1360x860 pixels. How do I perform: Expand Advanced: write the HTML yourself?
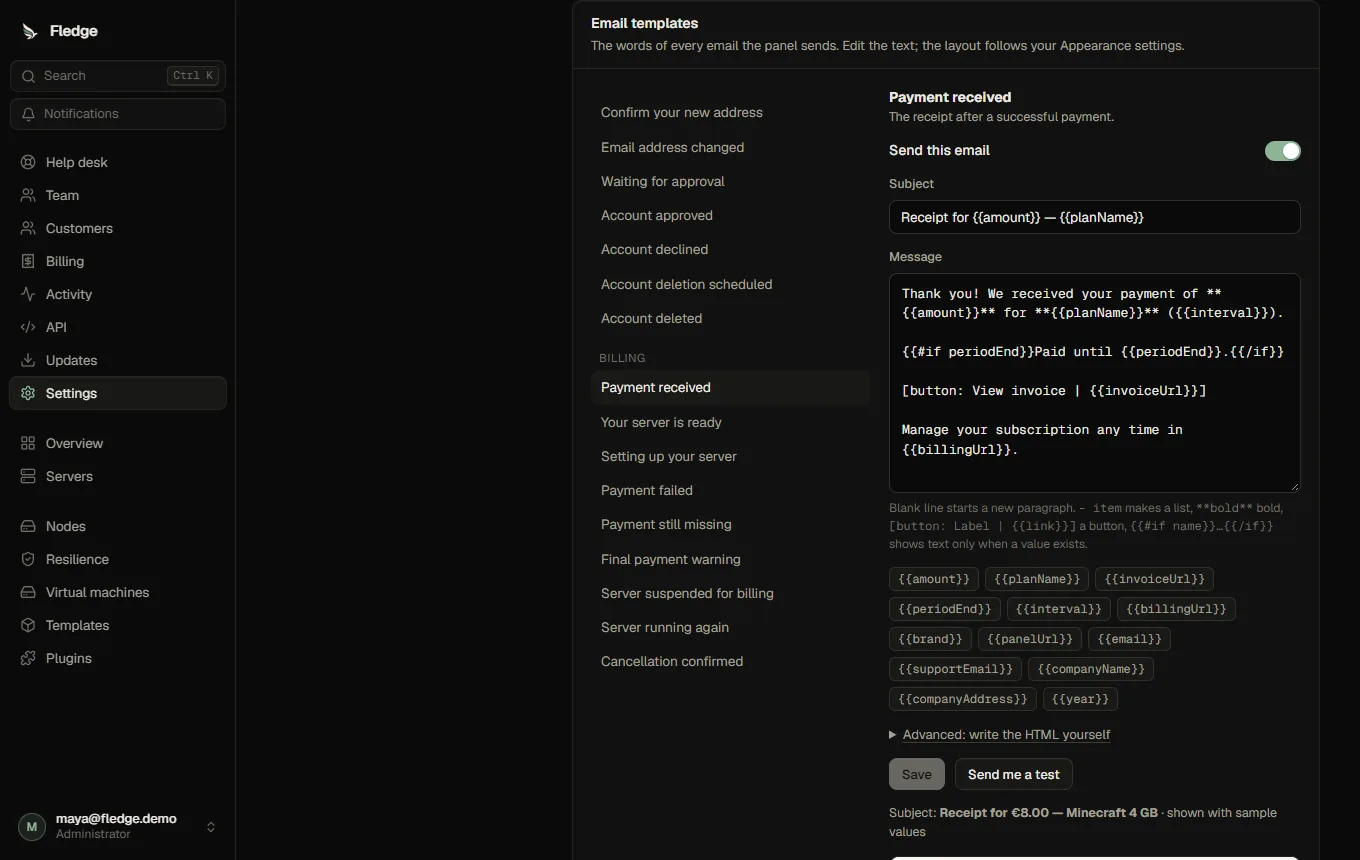click(x=1000, y=734)
